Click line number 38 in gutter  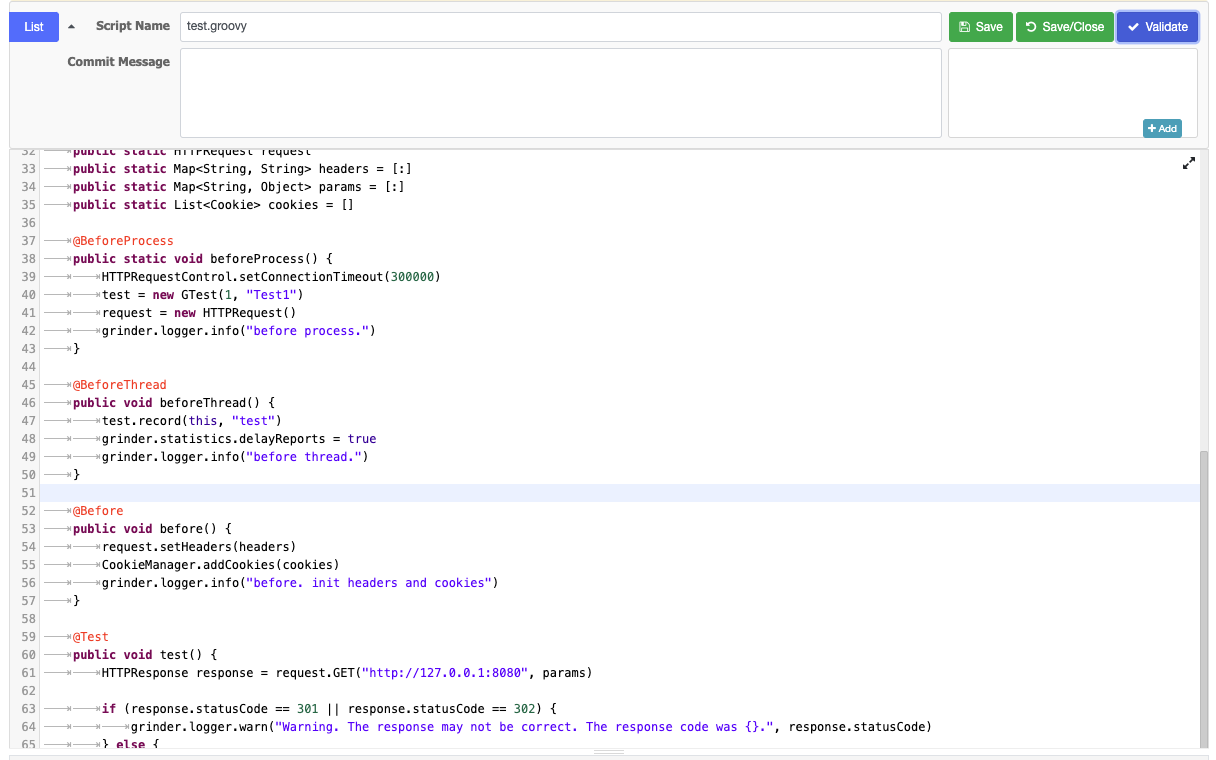27,259
